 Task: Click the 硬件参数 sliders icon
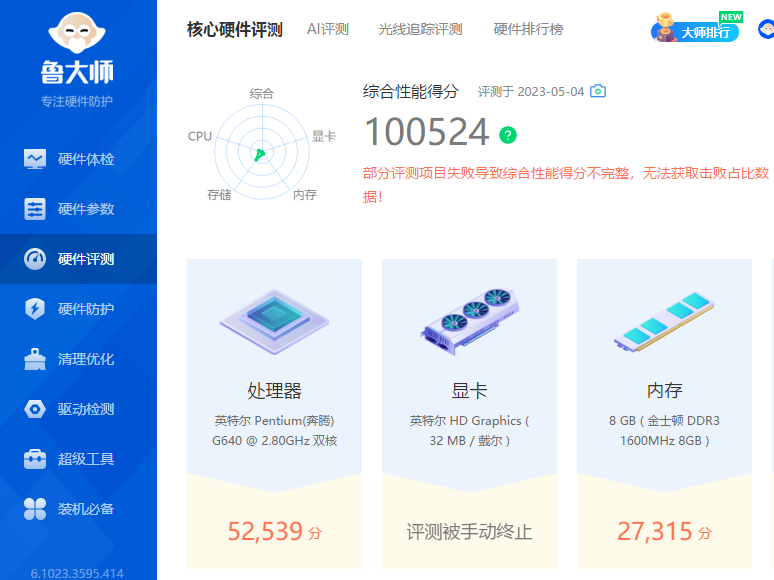click(x=35, y=209)
